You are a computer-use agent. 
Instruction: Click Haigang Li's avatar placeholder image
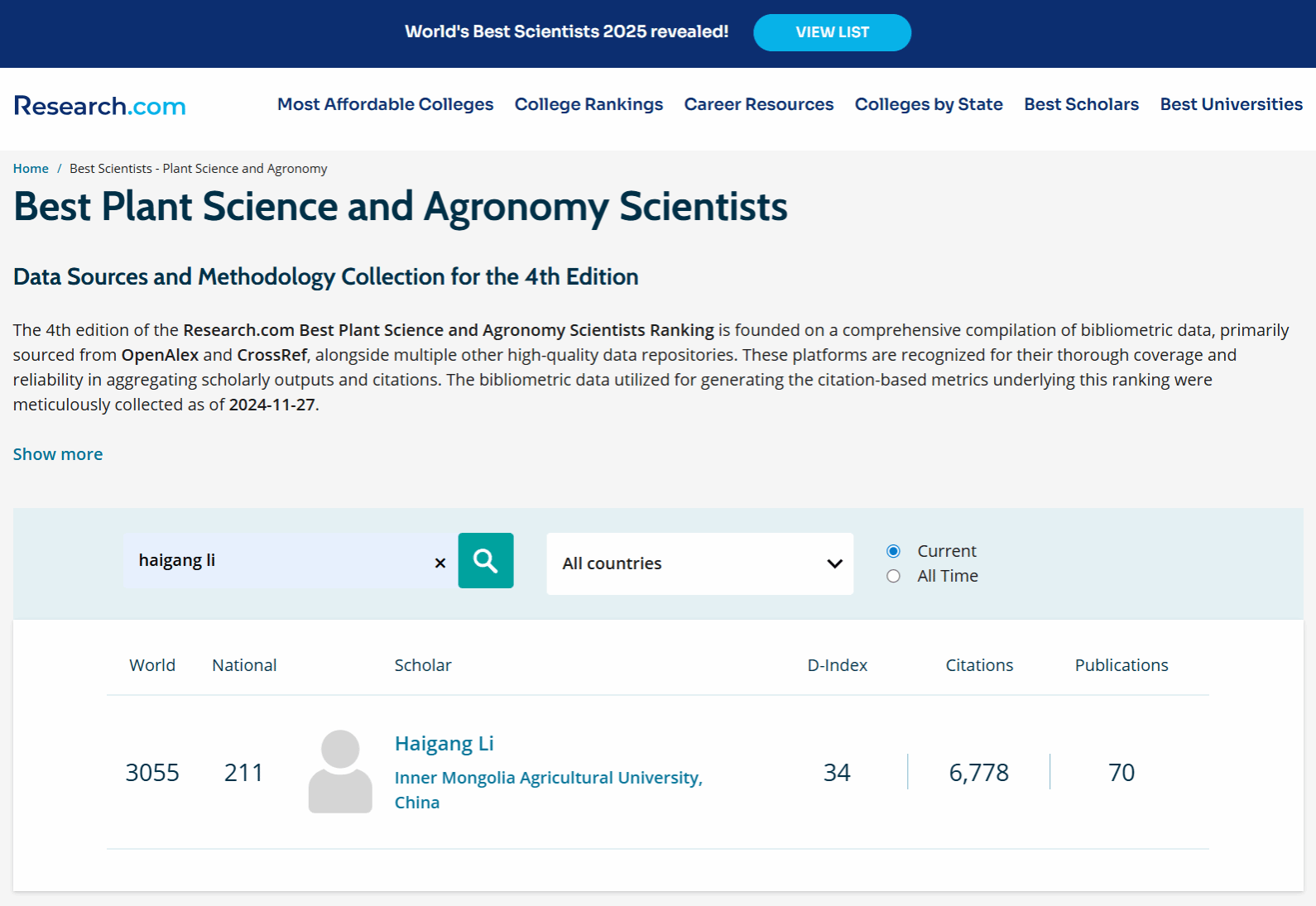tap(340, 771)
